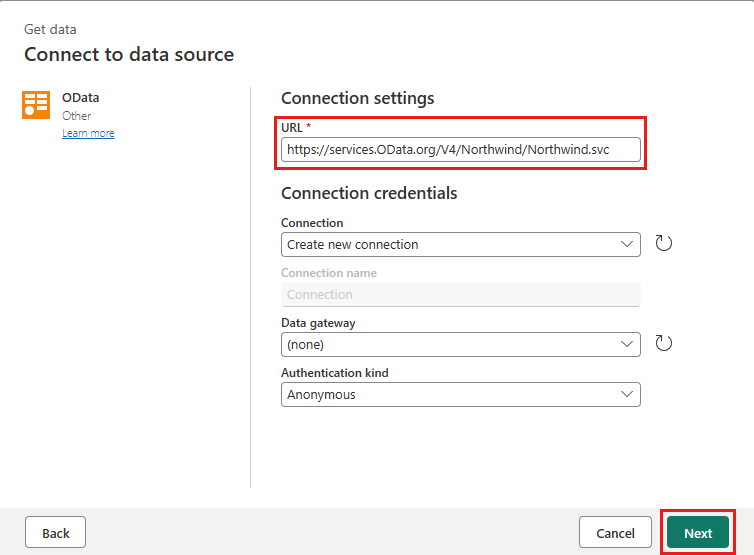This screenshot has width=754, height=555.
Task: Click the Connection label above dropdown
Action: click(x=312, y=223)
